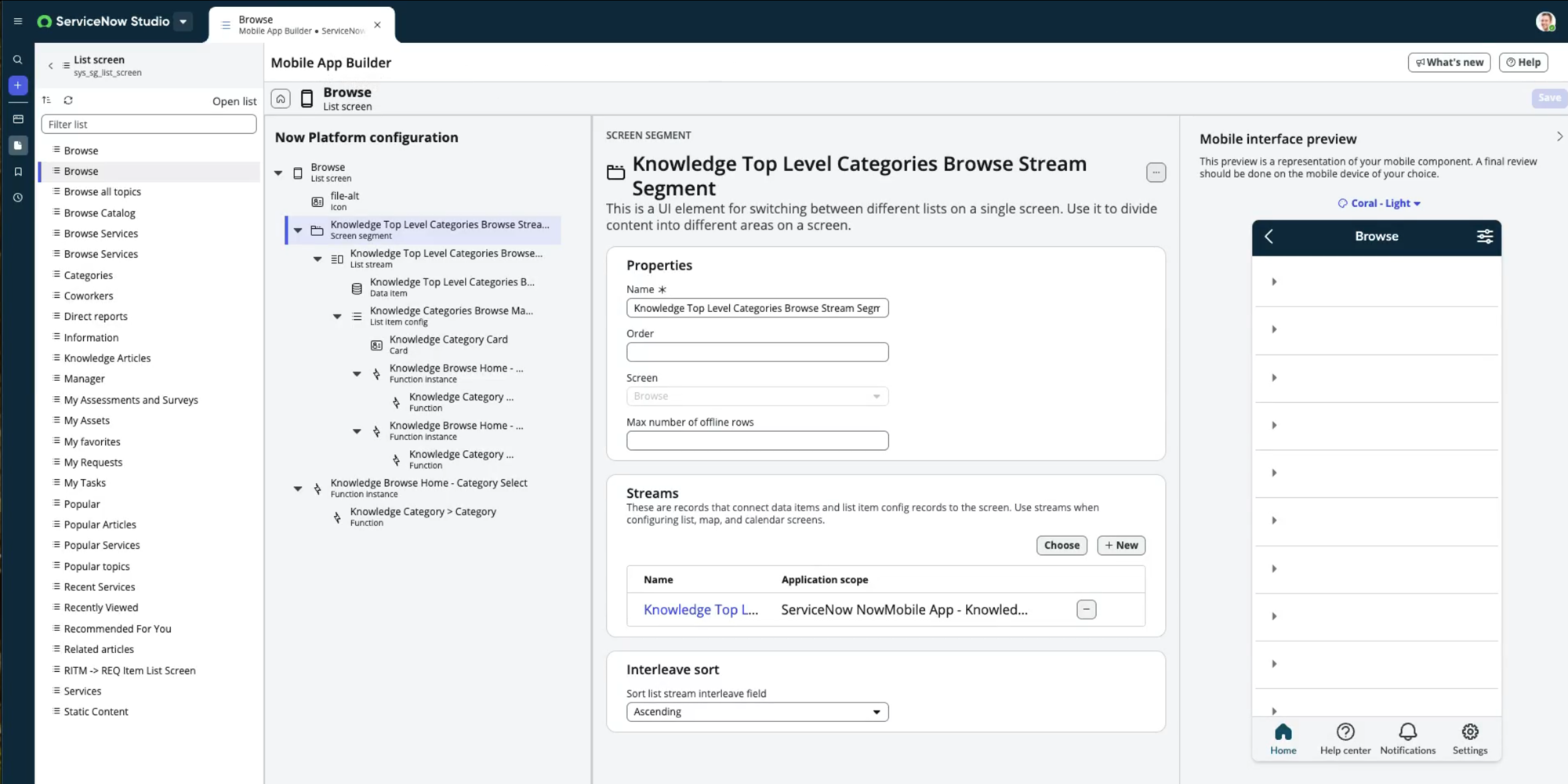Select the Knowledge Category > Category function item
The image size is (1568, 784).
[x=423, y=517]
